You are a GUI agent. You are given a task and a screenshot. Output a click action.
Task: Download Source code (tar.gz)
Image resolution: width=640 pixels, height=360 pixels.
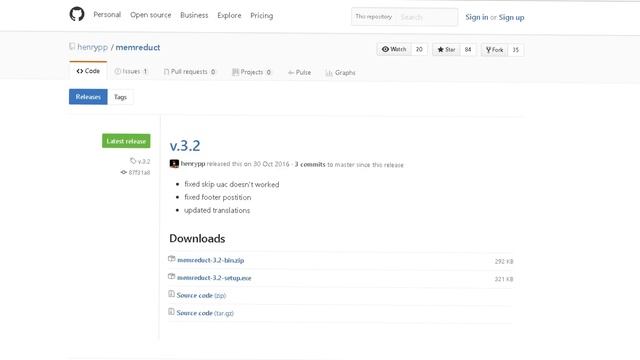[x=205, y=313]
